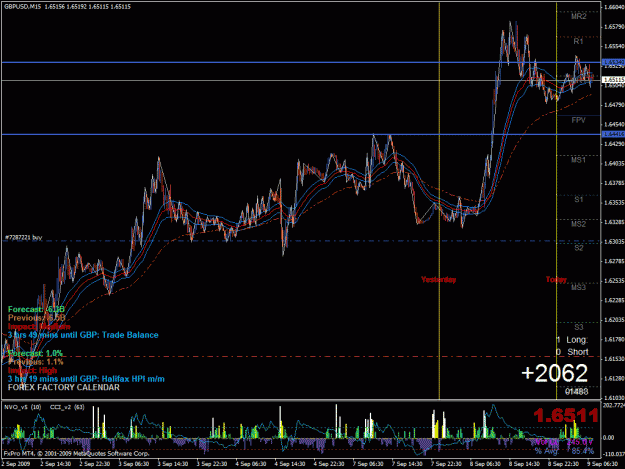
Task: Click the -110.037 indicator scale value
Action: tap(614, 454)
